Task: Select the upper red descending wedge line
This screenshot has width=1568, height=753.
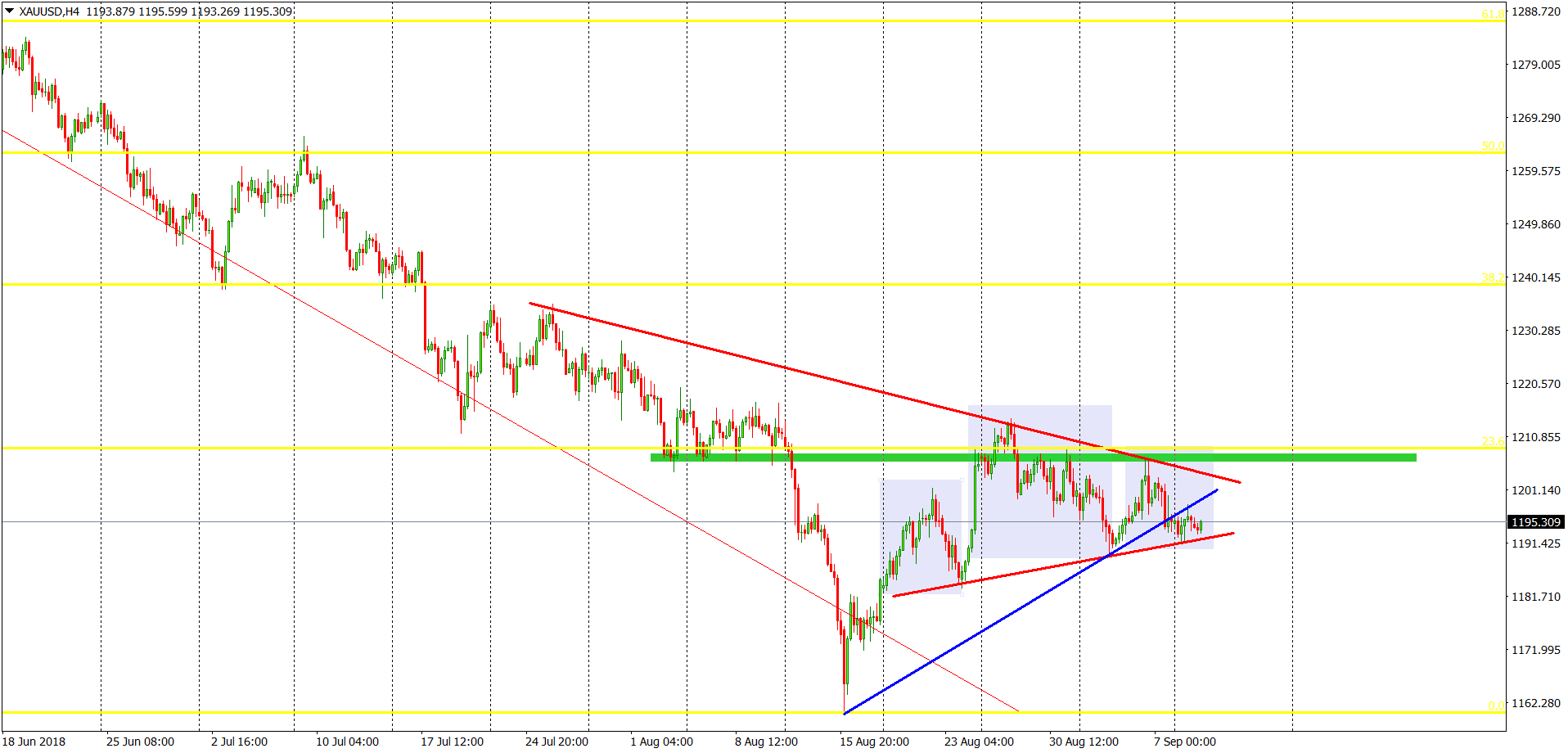Action: [885, 393]
